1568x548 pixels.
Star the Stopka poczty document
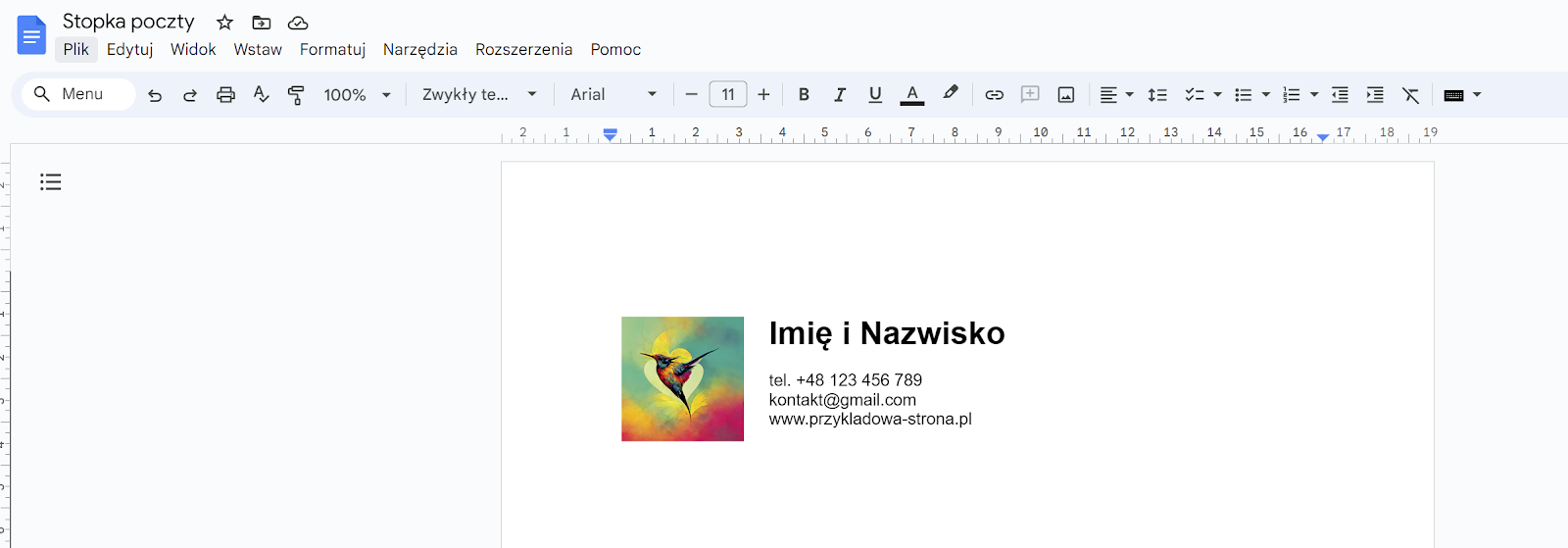pyautogui.click(x=224, y=22)
